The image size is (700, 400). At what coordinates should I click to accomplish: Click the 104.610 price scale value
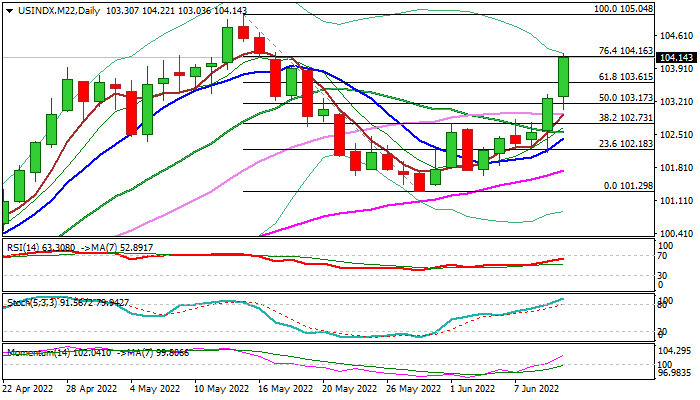click(674, 36)
